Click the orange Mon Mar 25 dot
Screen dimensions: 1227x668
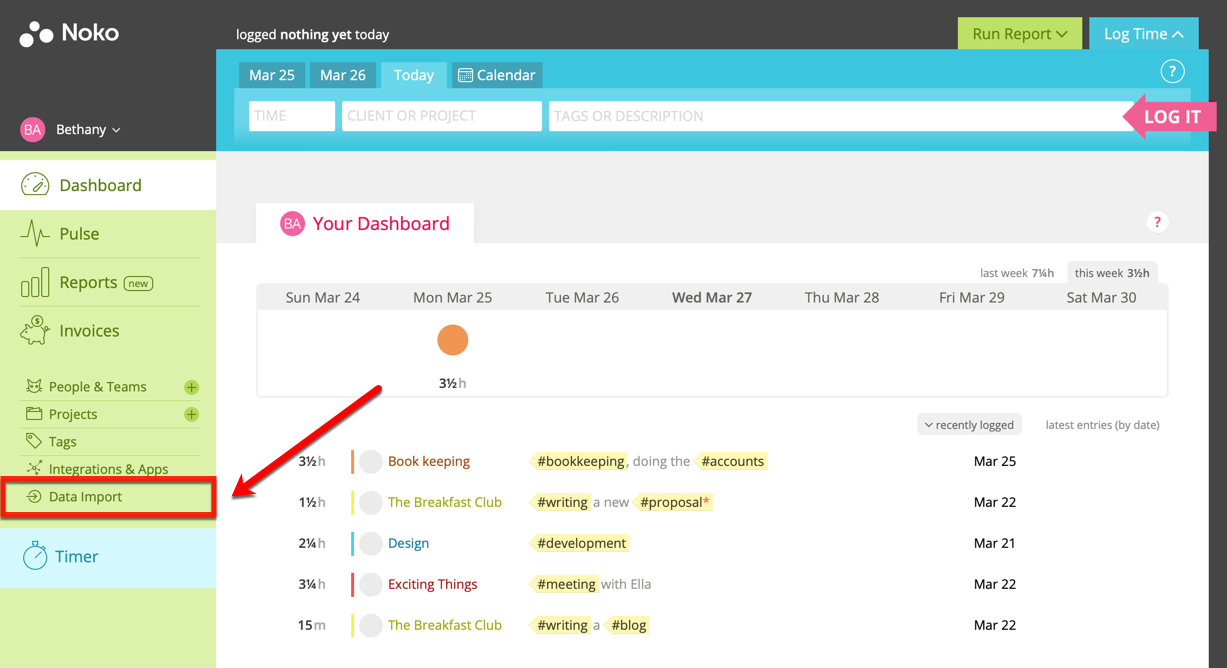[453, 340]
